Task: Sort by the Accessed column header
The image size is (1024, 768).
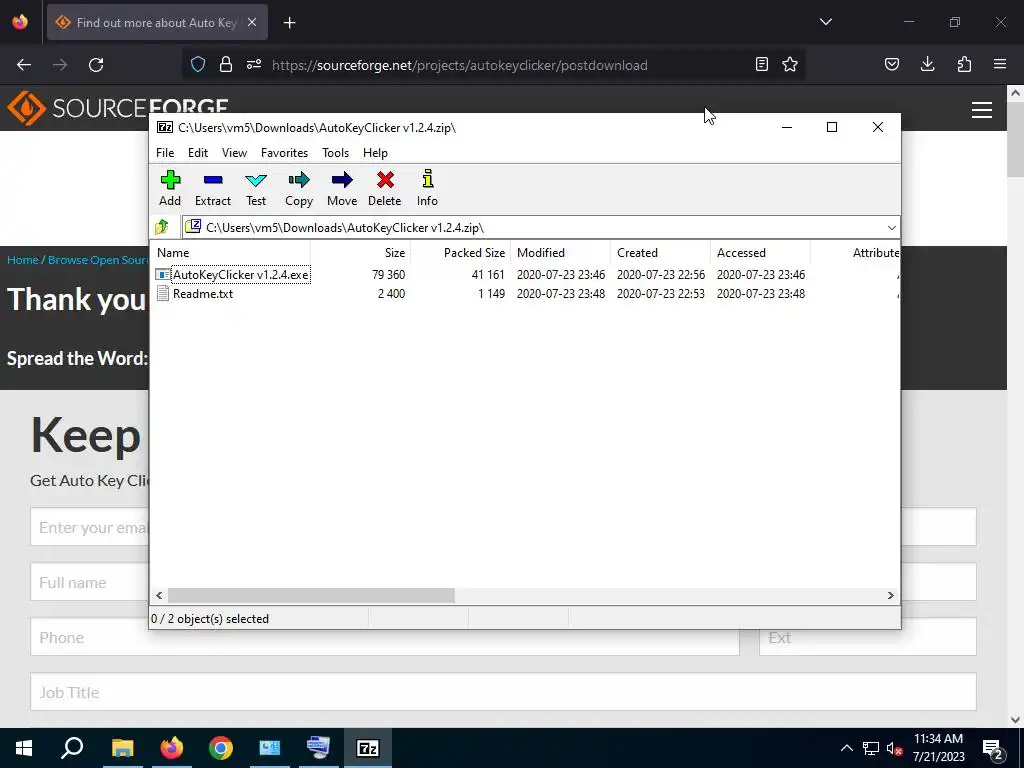Action: pyautogui.click(x=760, y=253)
